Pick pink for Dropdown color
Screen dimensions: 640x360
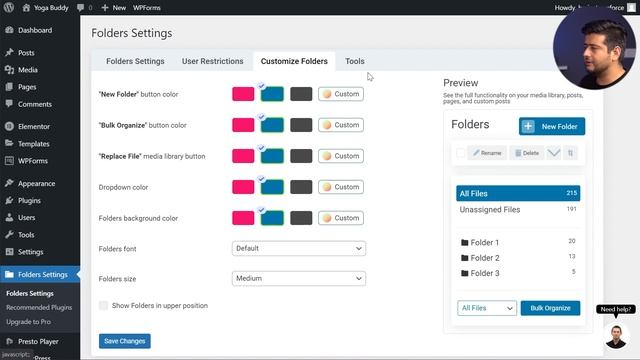243,187
